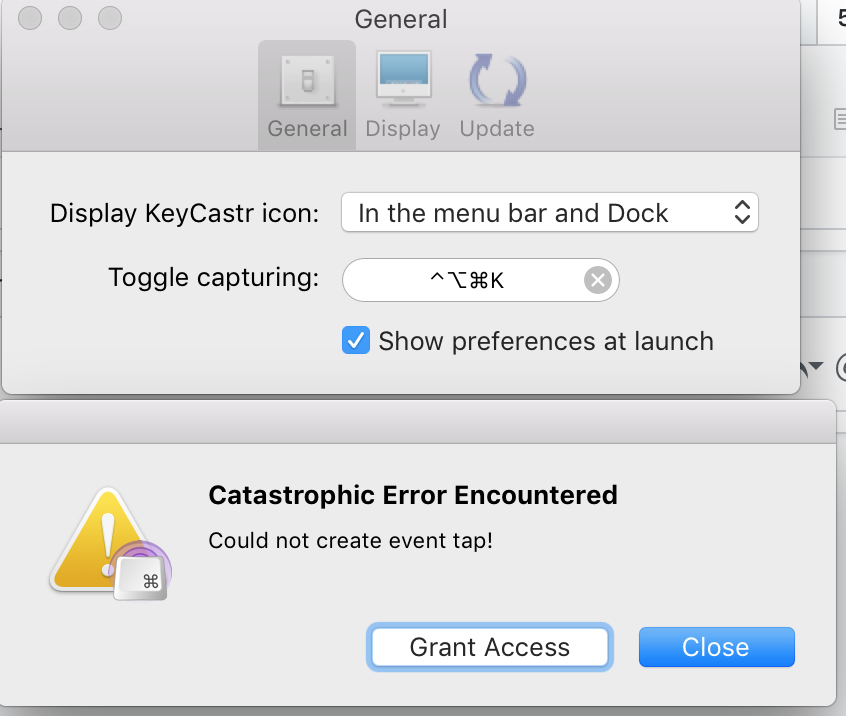This screenshot has height=716, width=846.
Task: Switch to the Display tab label
Action: (x=403, y=129)
